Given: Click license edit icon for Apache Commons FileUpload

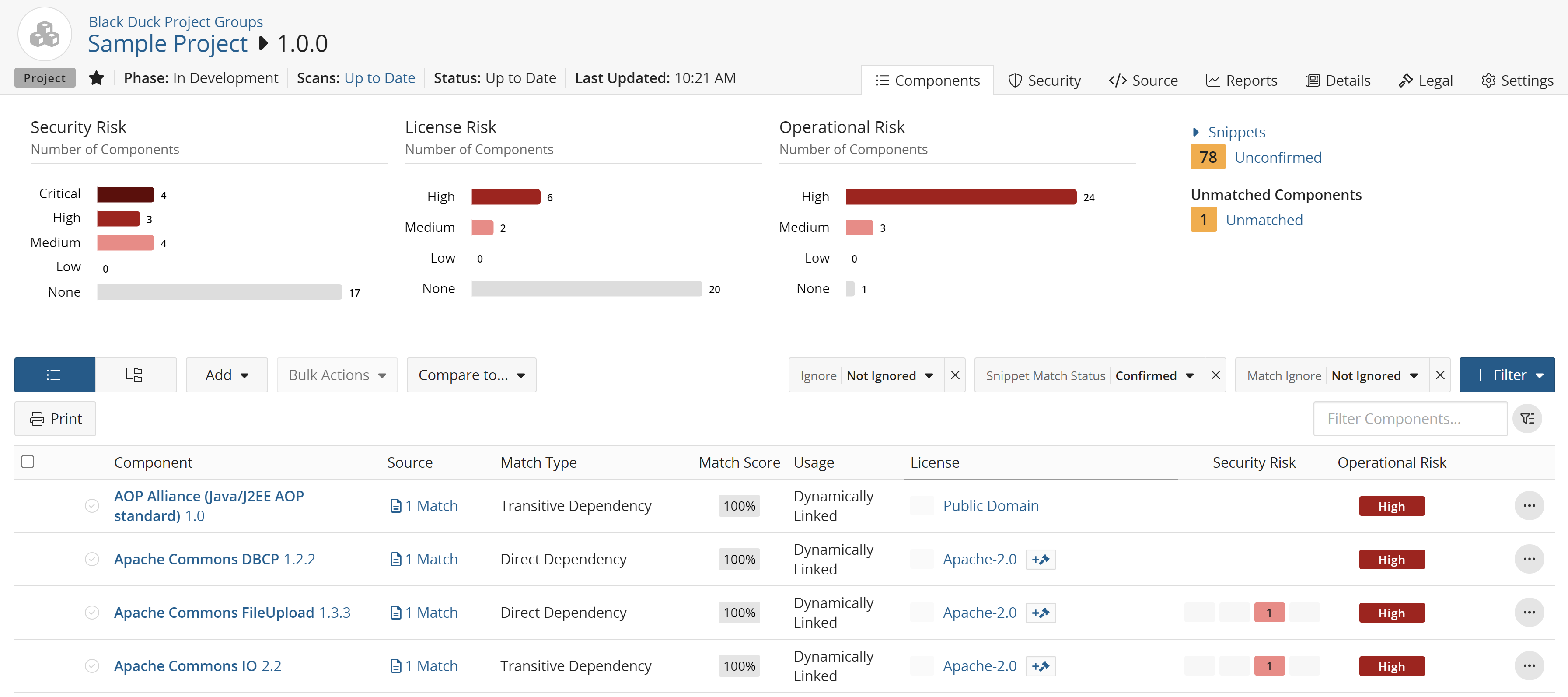Looking at the screenshot, I should (x=1041, y=613).
